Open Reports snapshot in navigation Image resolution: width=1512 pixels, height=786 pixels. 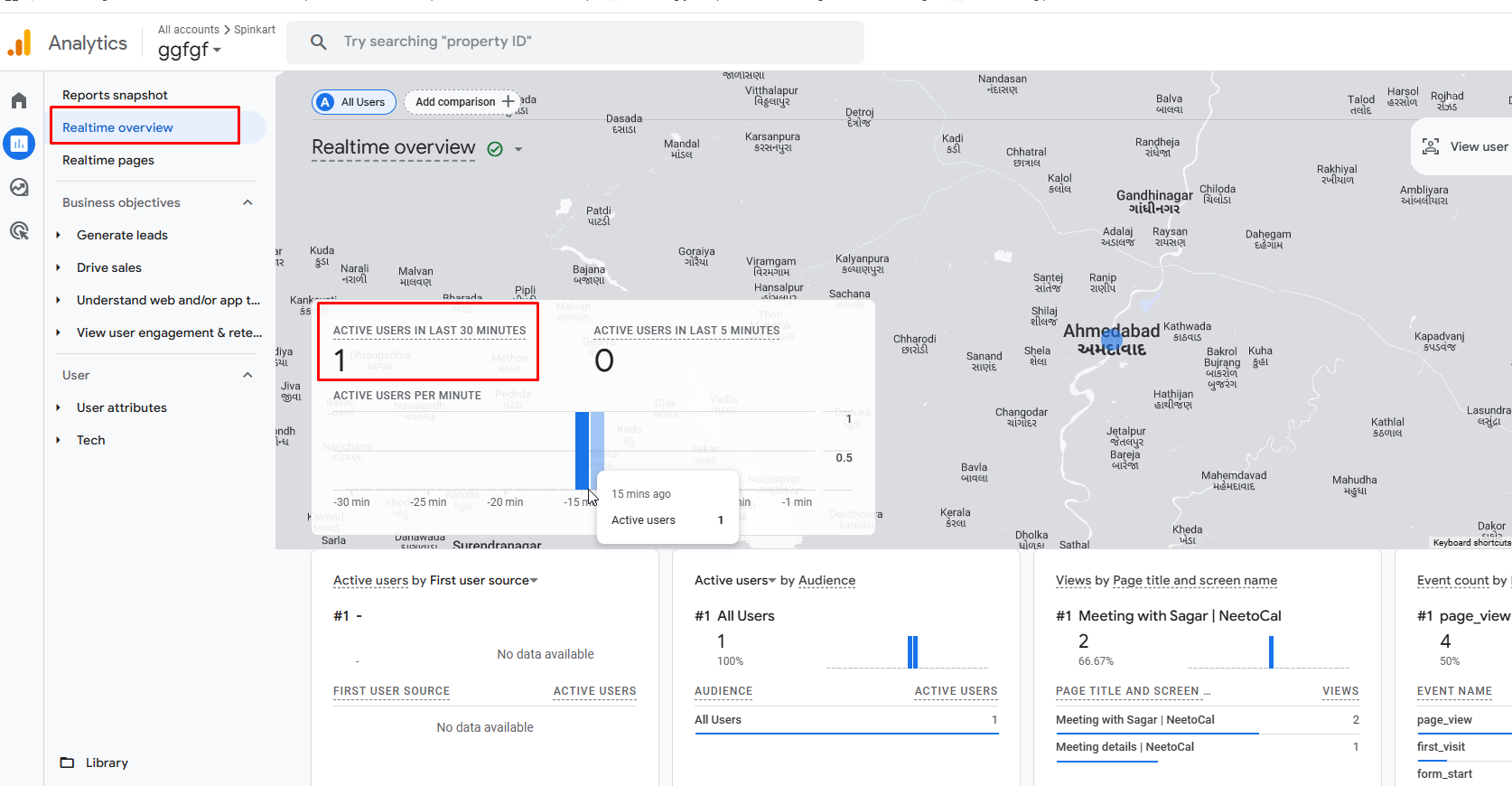[115, 95]
